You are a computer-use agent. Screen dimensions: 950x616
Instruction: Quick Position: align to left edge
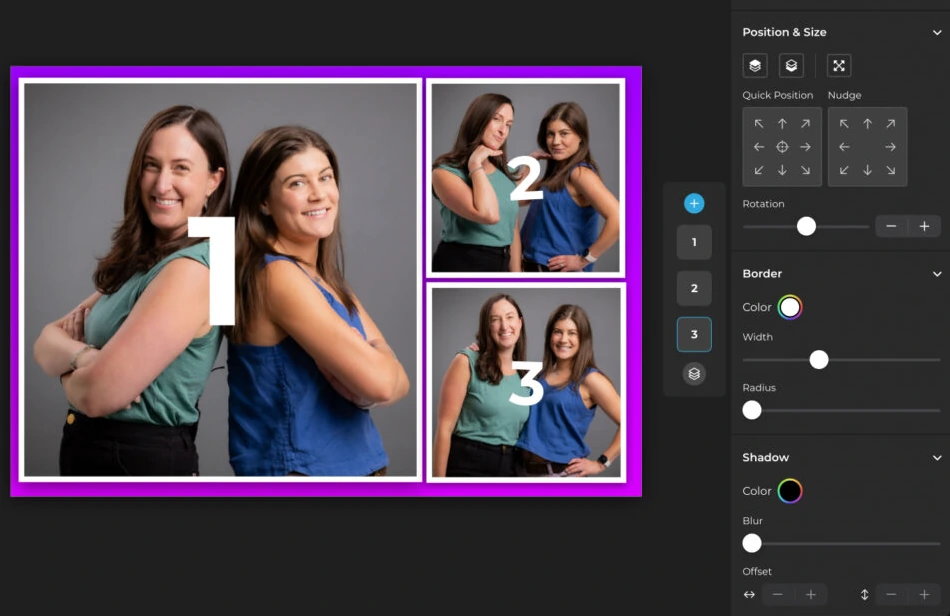[x=759, y=147]
